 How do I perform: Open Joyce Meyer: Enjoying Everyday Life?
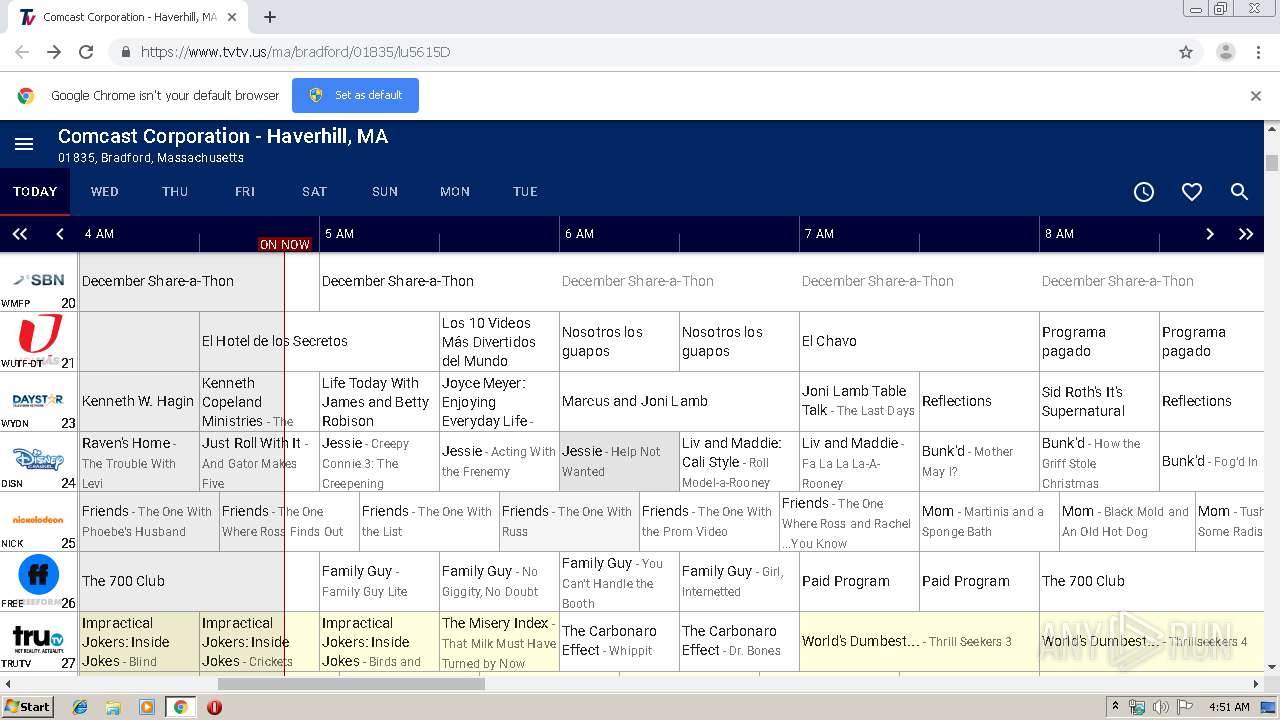pos(499,401)
